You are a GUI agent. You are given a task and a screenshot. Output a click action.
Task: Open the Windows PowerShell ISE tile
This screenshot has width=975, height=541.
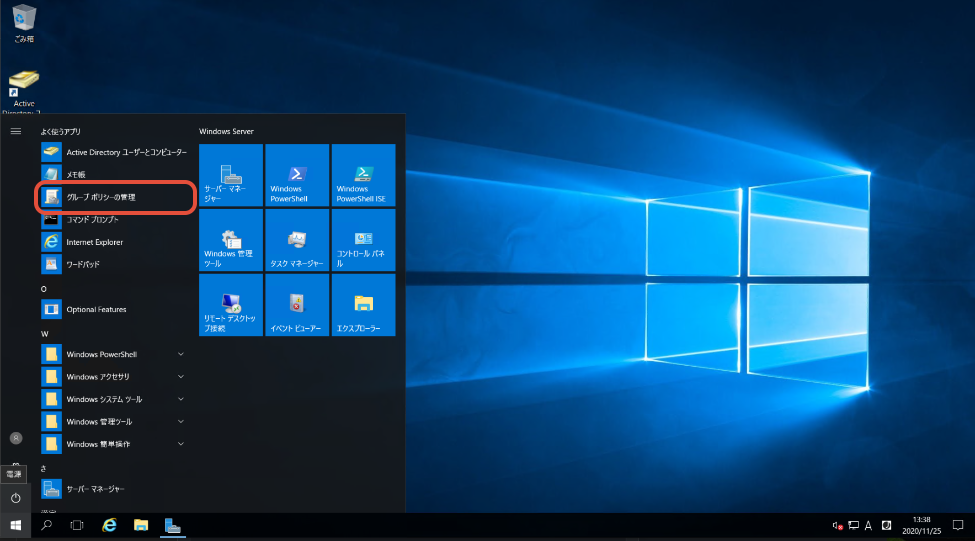(x=364, y=175)
